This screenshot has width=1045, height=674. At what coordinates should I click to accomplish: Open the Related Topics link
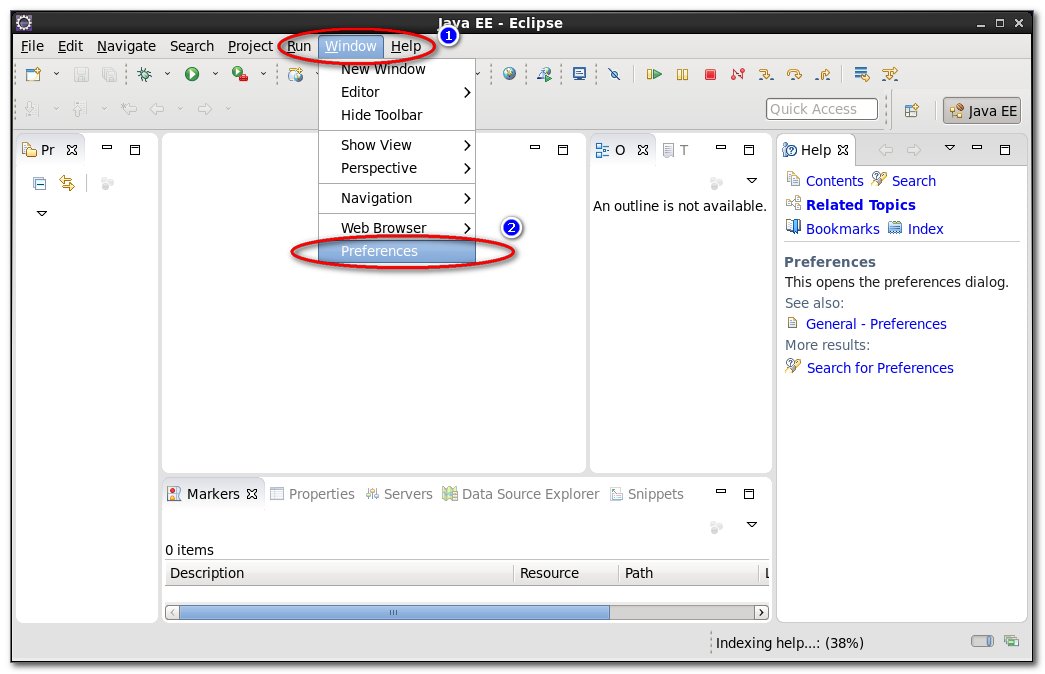(x=860, y=205)
